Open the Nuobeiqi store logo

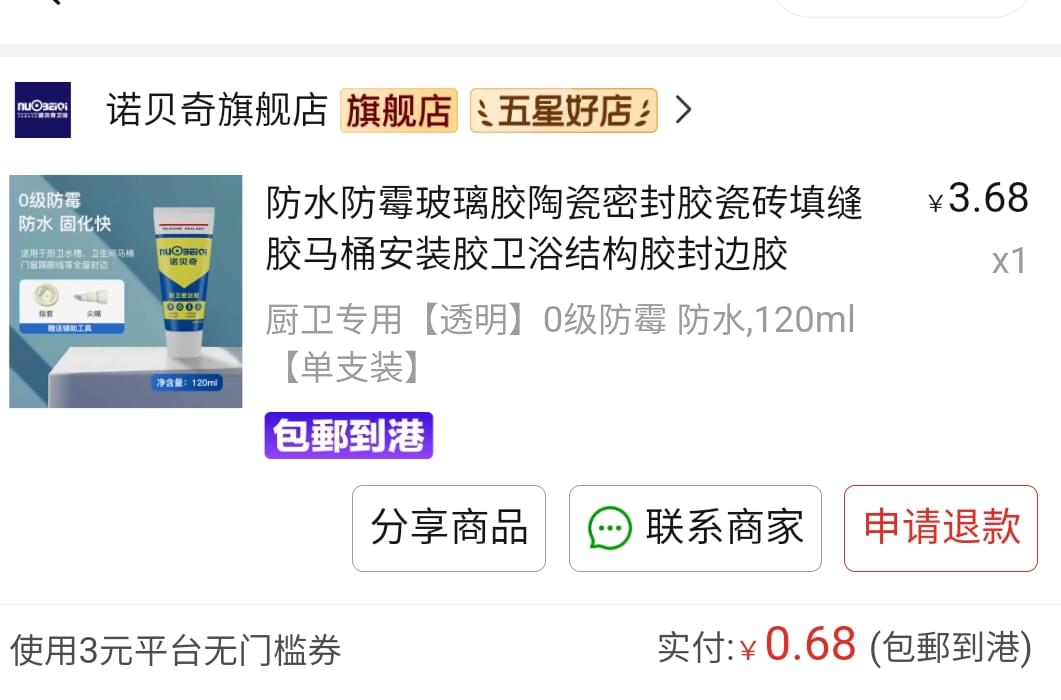(43, 110)
